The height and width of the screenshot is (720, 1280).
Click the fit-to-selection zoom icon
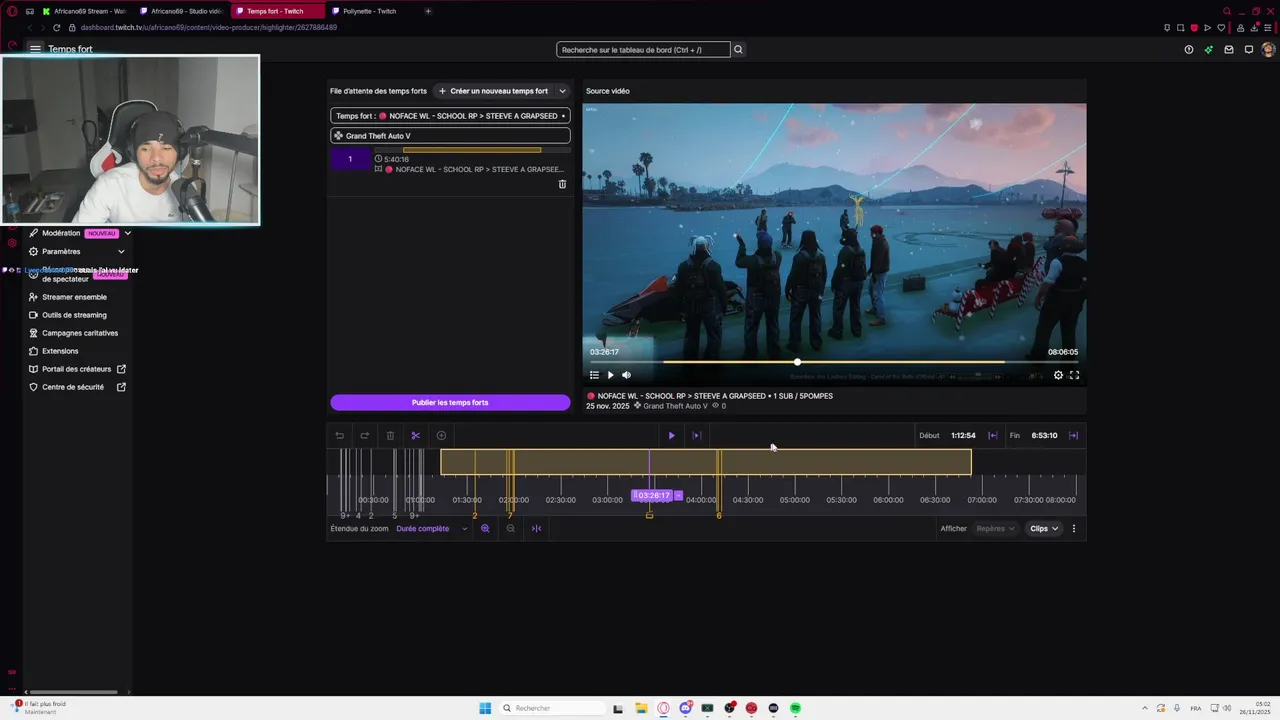pos(536,528)
